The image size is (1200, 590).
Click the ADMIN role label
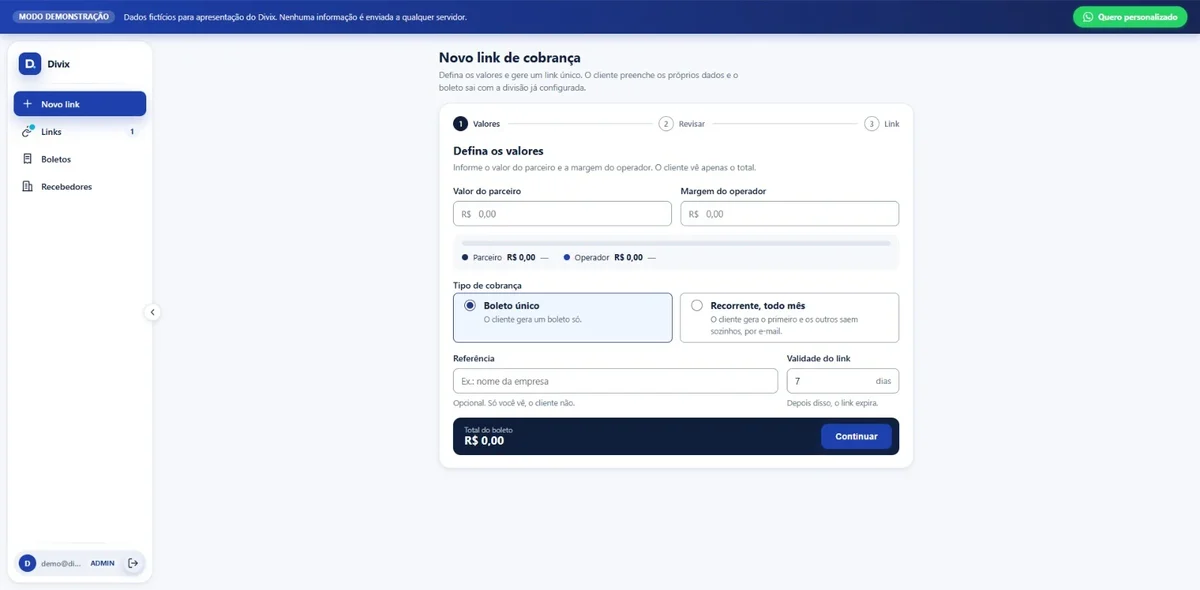point(103,563)
